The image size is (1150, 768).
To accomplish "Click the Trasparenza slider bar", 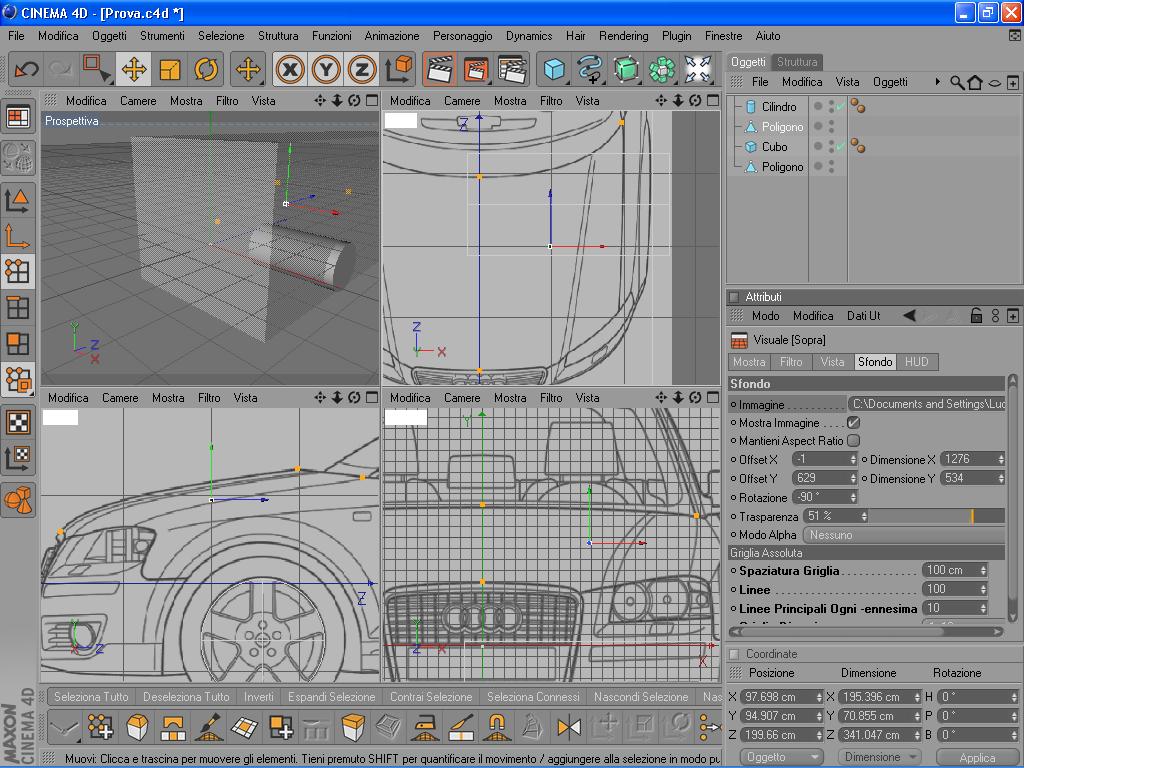I will click(x=935, y=516).
